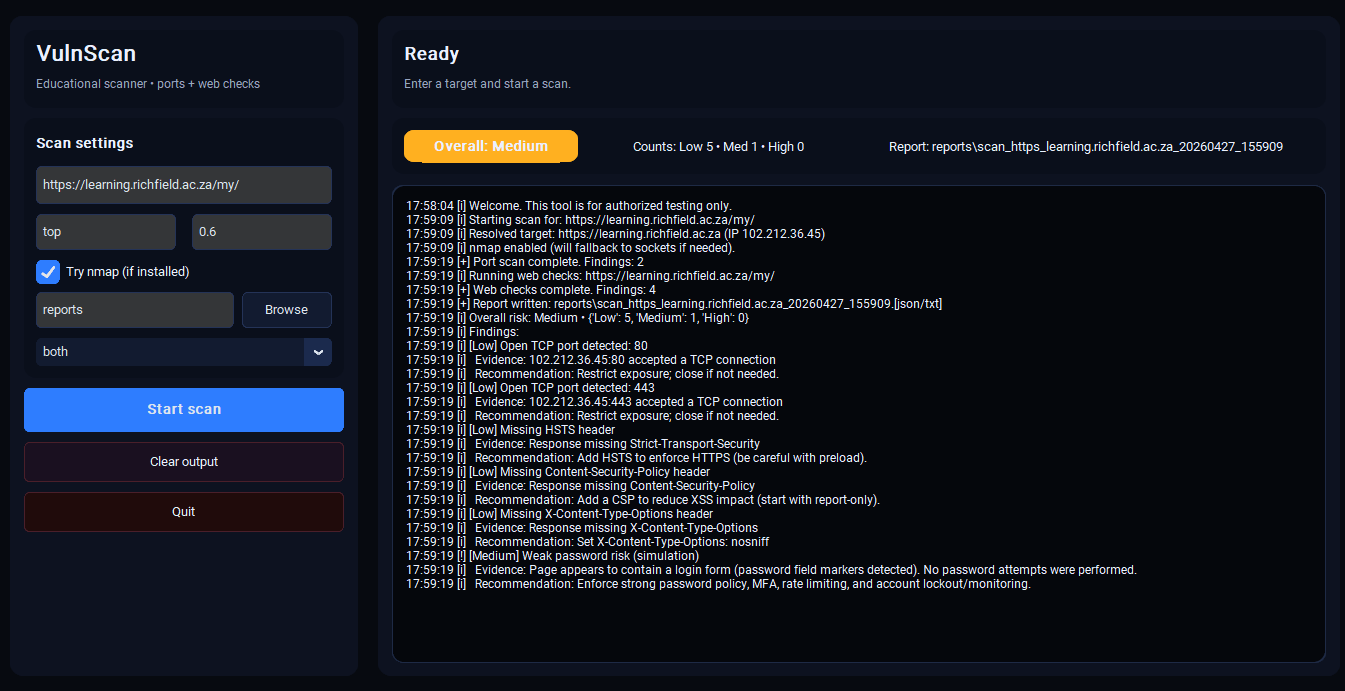Click the log line 'Resolved target' with IP
The width and height of the screenshot is (1345, 691).
tap(616, 234)
